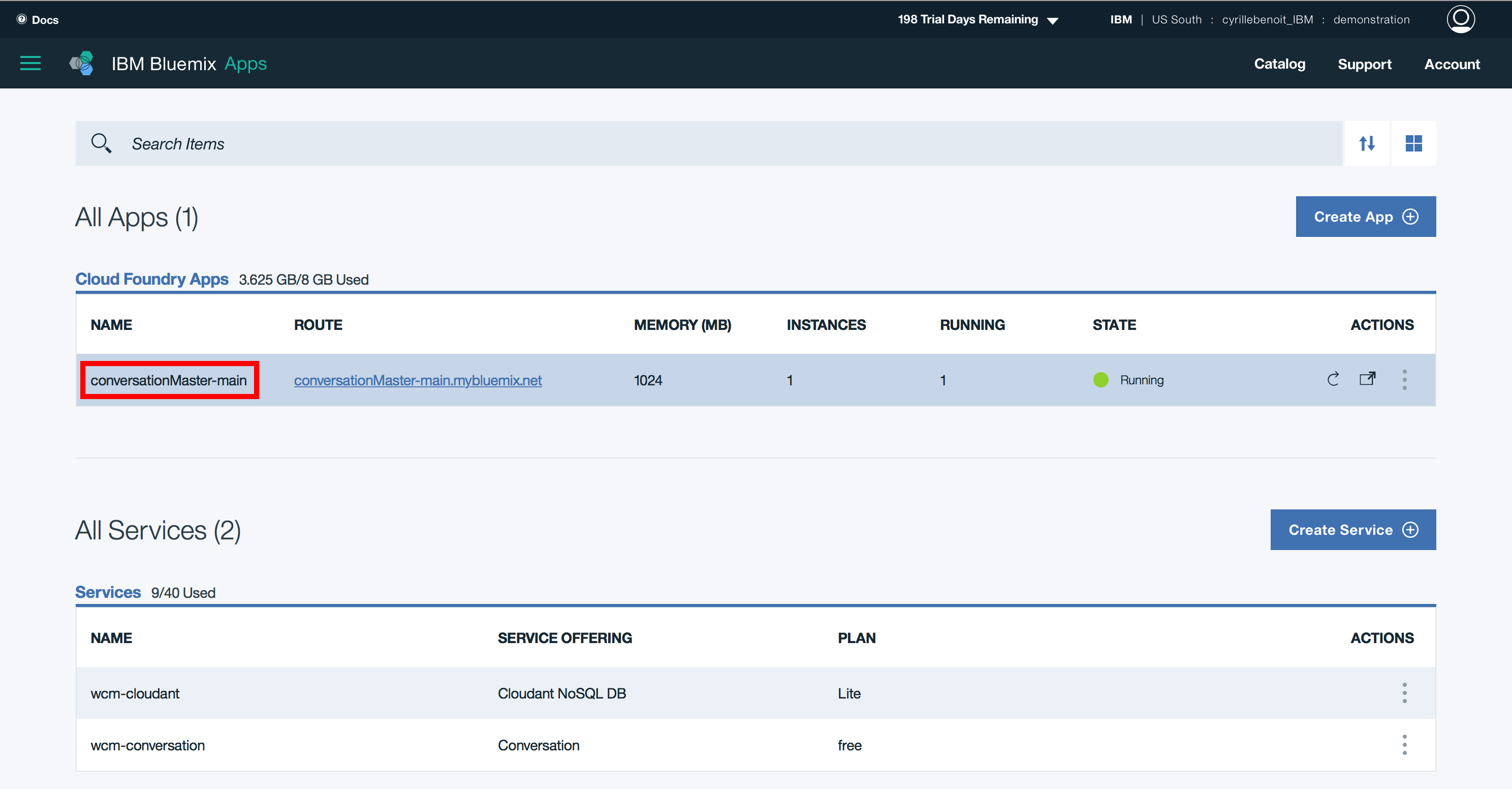Restart the conversationMaster-main app
The image size is (1512, 789).
[1333, 380]
